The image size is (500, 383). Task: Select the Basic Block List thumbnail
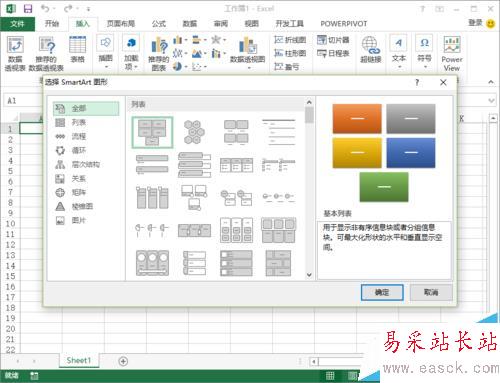pyautogui.click(x=152, y=132)
